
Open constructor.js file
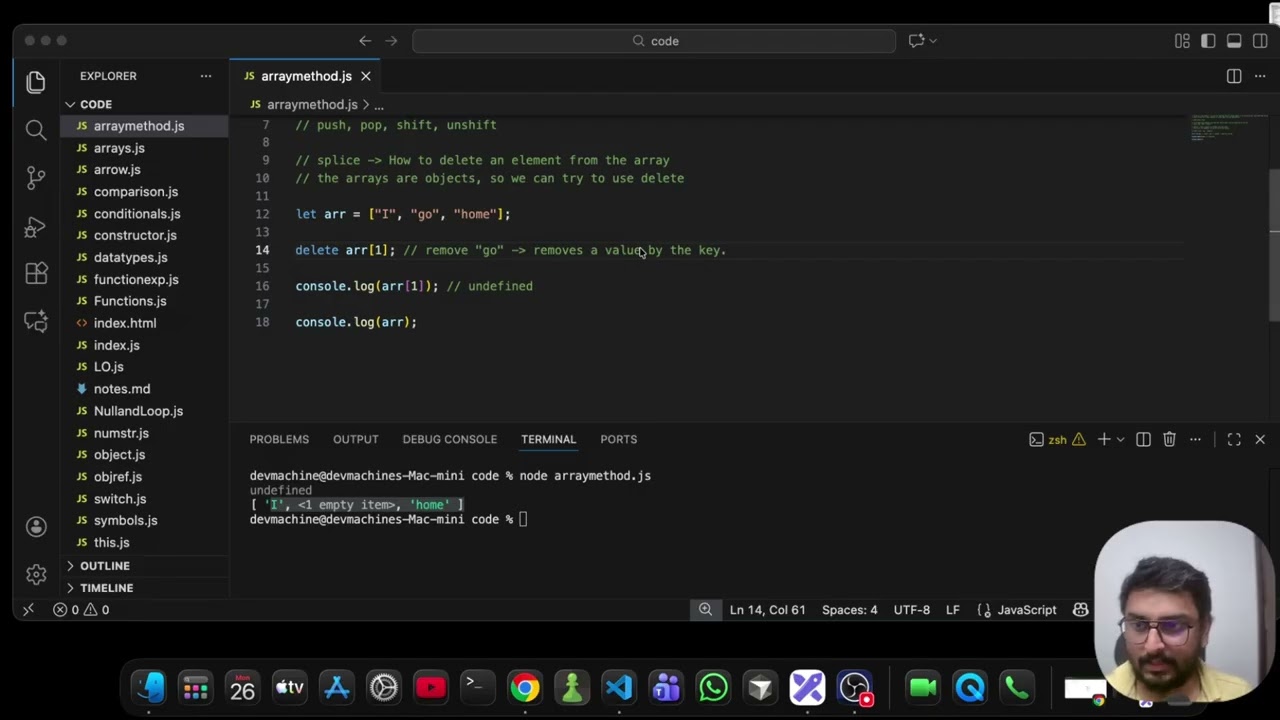(x=135, y=236)
